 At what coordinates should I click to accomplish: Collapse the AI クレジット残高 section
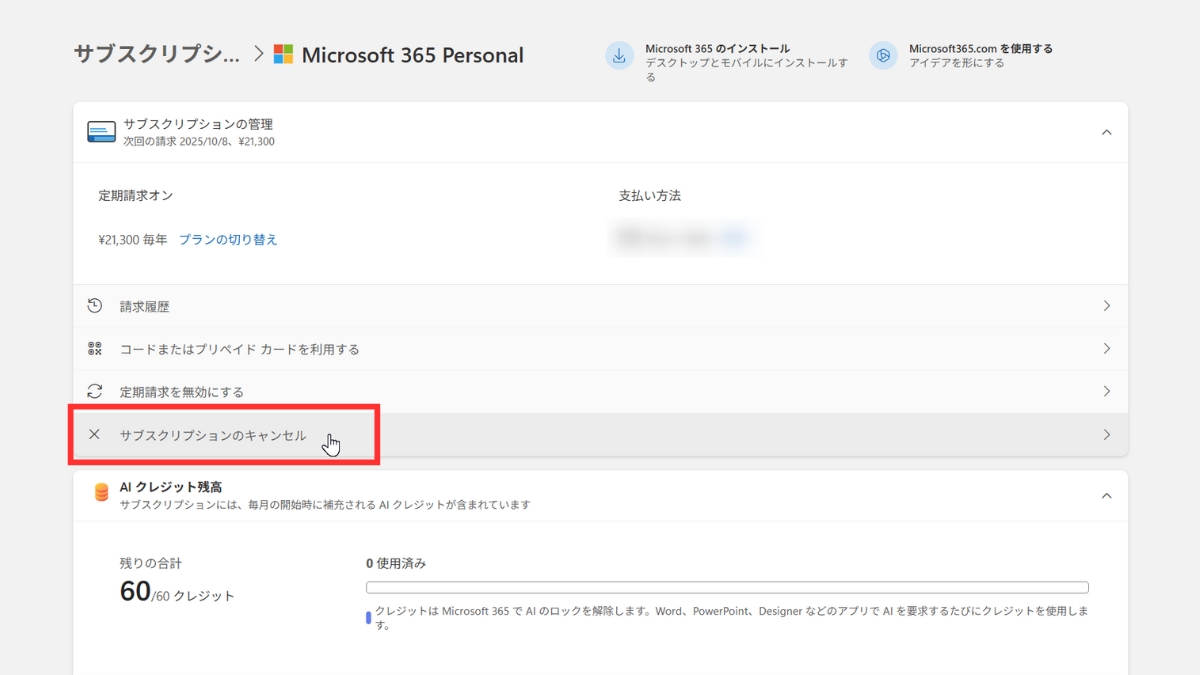1106,495
